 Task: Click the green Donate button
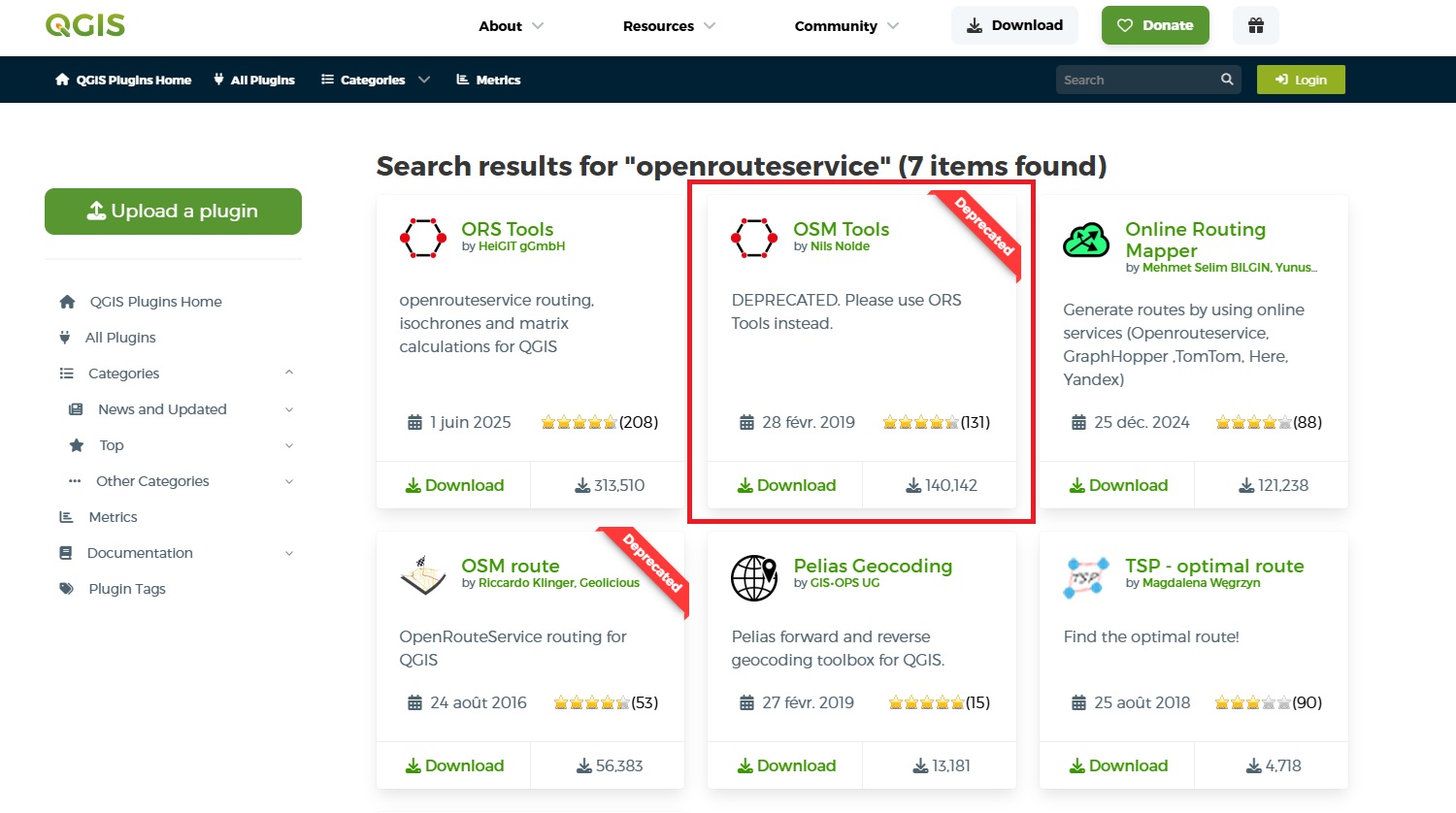pyautogui.click(x=1155, y=25)
